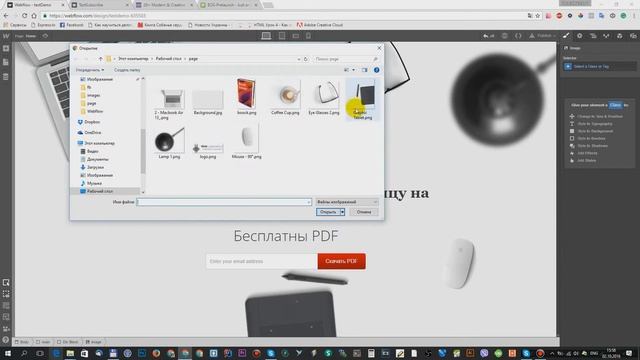Expand address bar path history dropdown

(299, 59)
